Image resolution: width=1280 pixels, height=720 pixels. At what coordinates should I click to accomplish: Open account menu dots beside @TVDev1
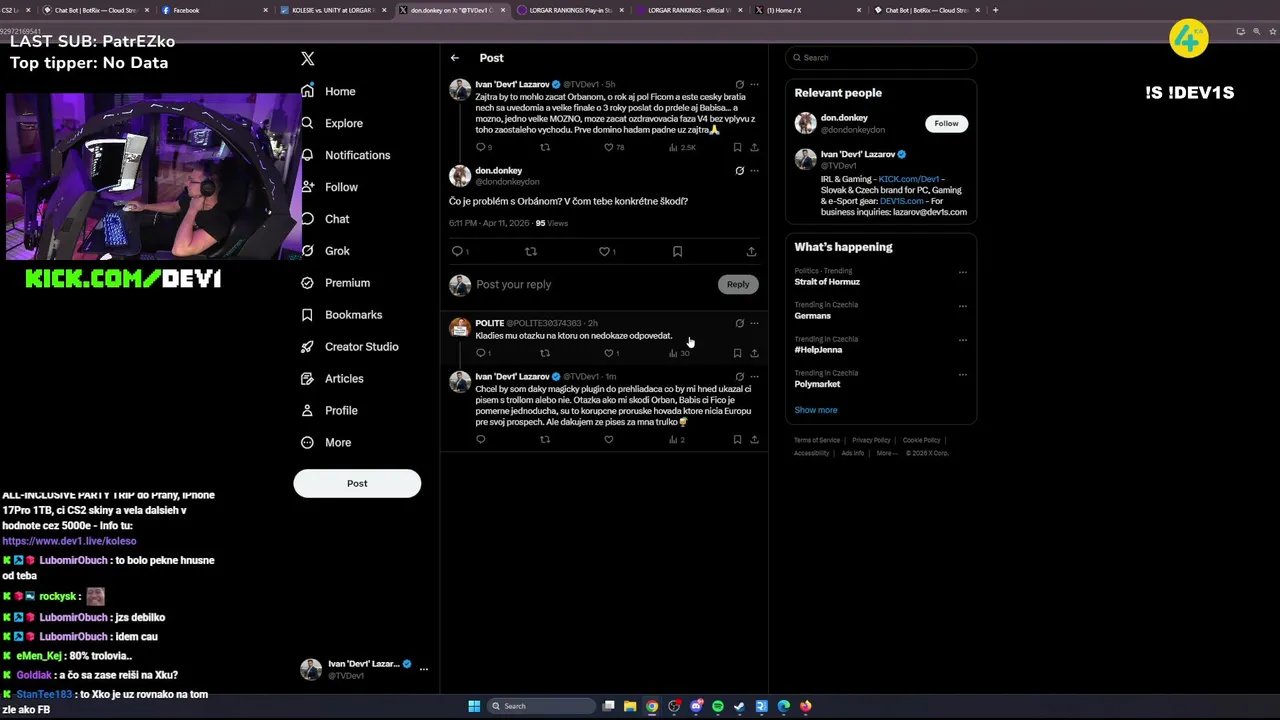(x=424, y=669)
